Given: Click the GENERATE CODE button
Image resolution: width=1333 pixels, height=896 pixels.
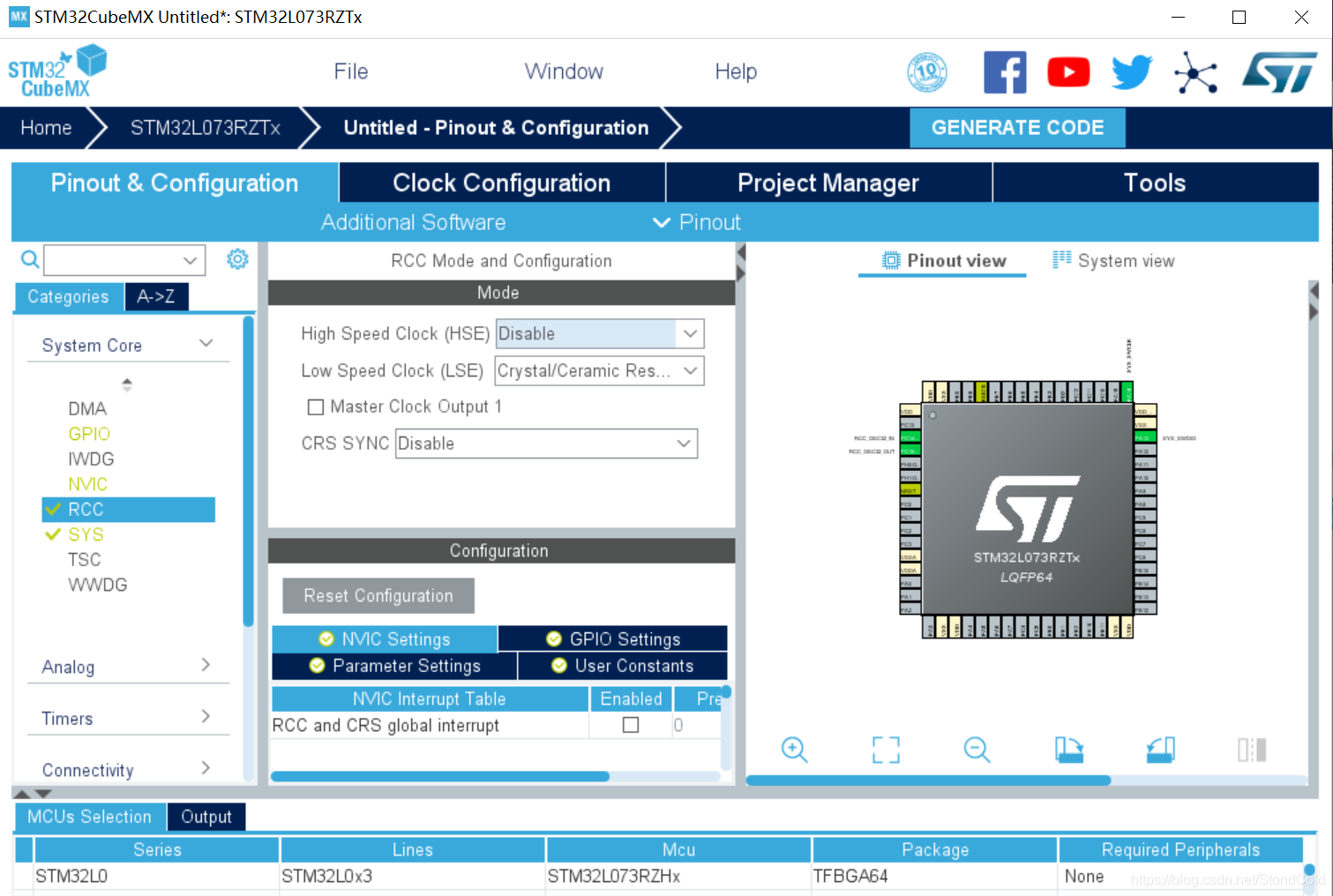Looking at the screenshot, I should pos(1017,128).
